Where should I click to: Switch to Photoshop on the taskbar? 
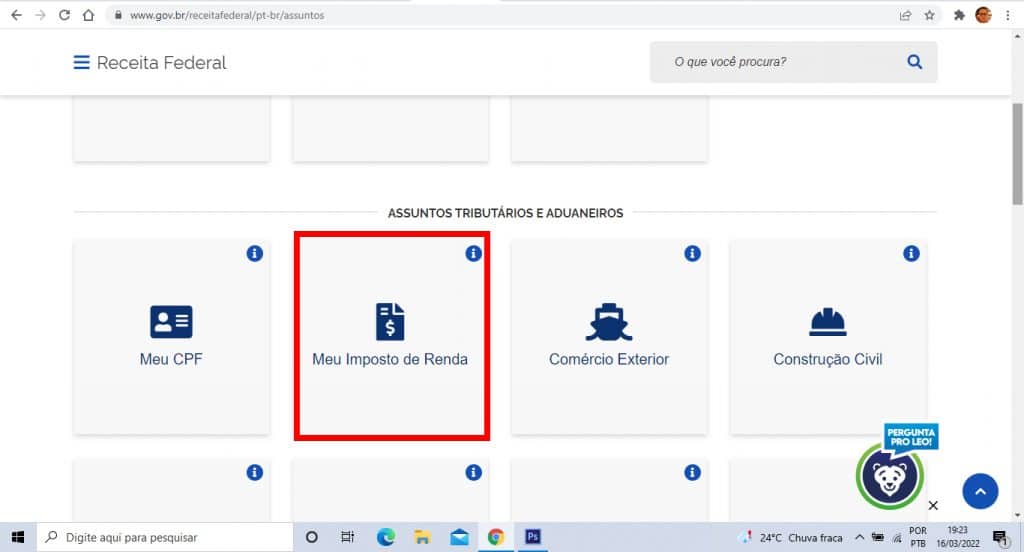pyautogui.click(x=533, y=537)
